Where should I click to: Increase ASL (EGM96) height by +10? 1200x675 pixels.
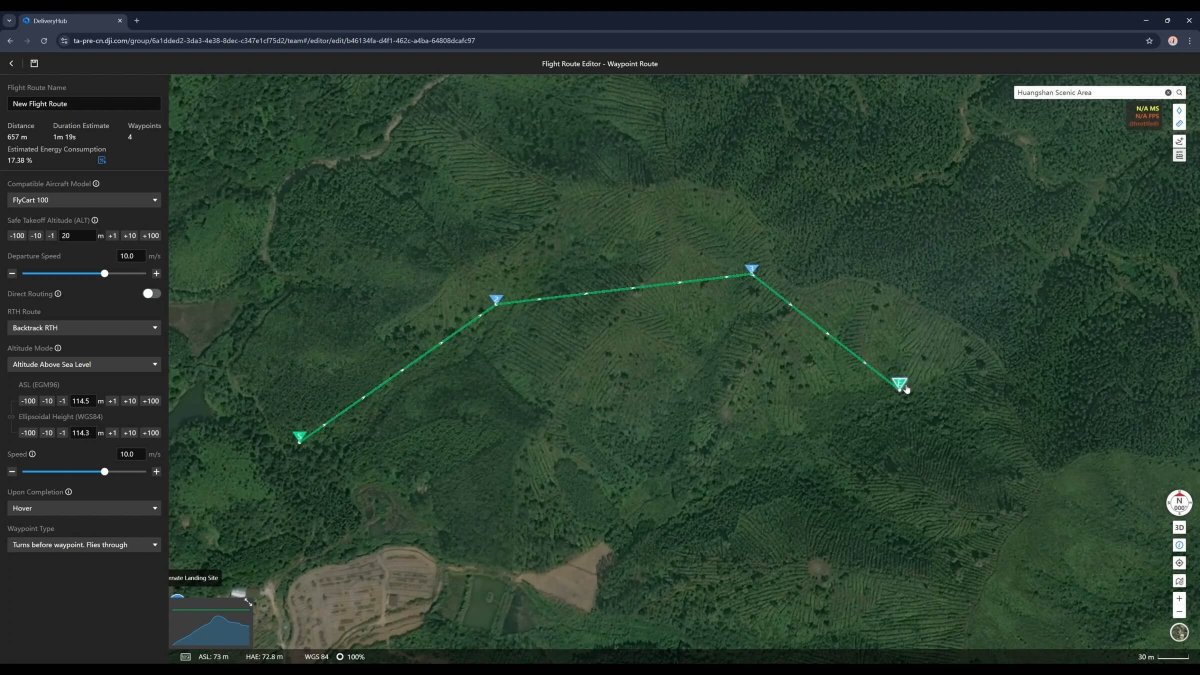[x=129, y=401]
